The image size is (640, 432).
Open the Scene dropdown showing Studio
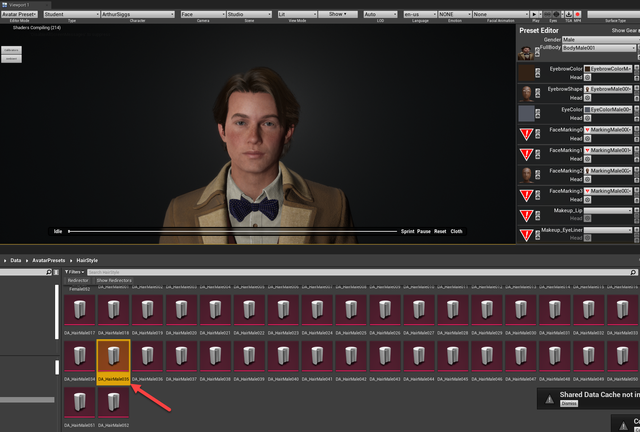pyautogui.click(x=249, y=14)
